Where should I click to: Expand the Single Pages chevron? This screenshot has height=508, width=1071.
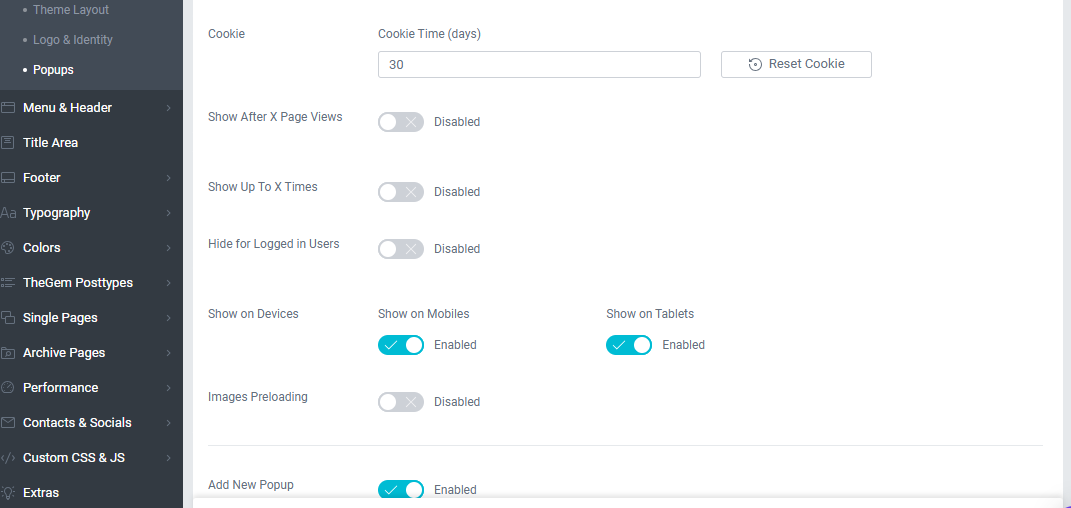168,318
